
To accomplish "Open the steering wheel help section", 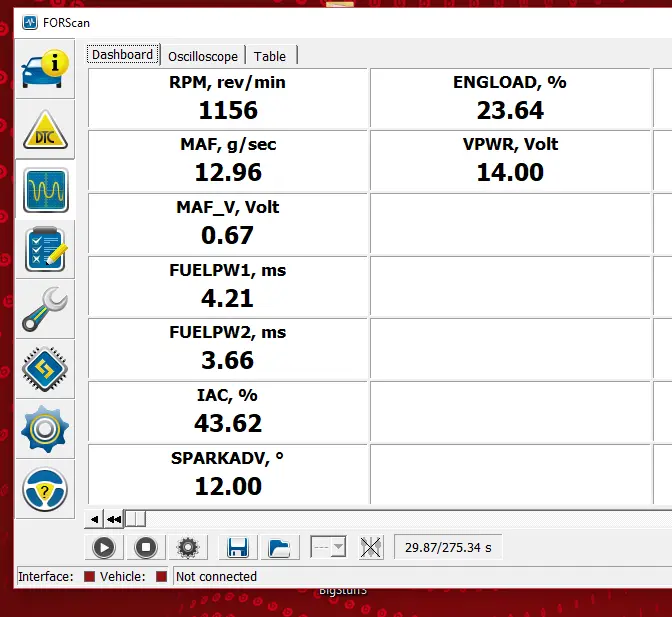I will coord(45,489).
